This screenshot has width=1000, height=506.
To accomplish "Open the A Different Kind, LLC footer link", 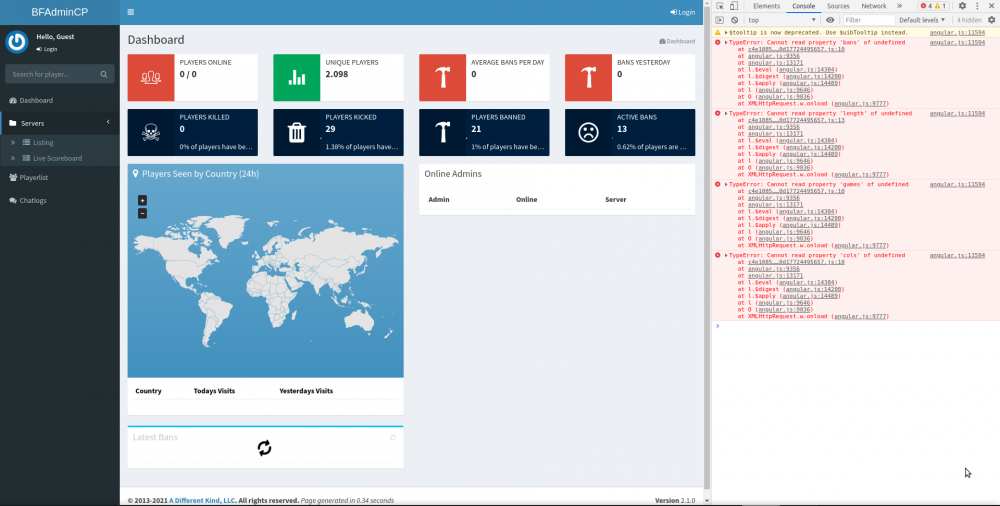I will click(201, 500).
